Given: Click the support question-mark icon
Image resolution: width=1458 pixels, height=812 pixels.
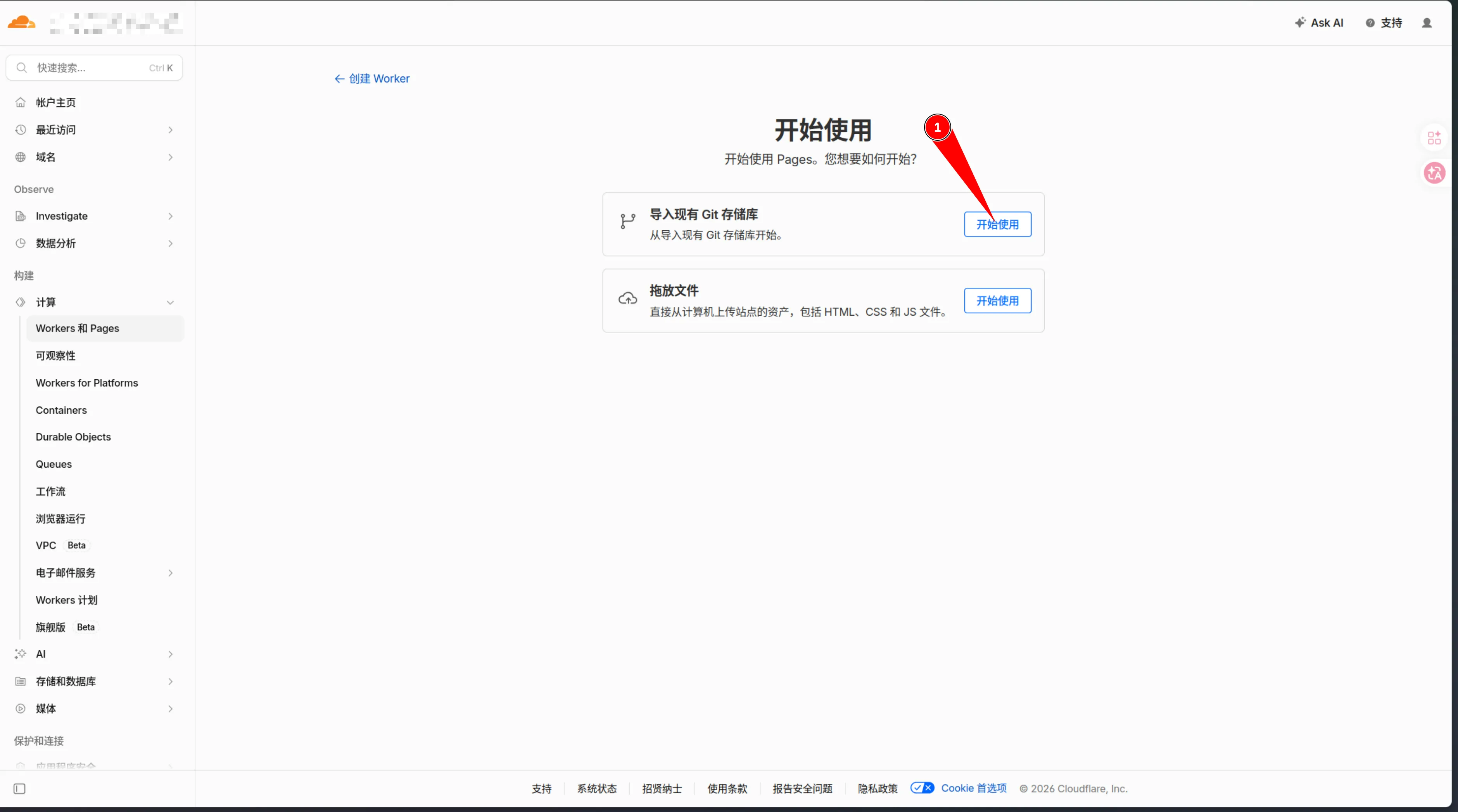Looking at the screenshot, I should click(x=1370, y=22).
